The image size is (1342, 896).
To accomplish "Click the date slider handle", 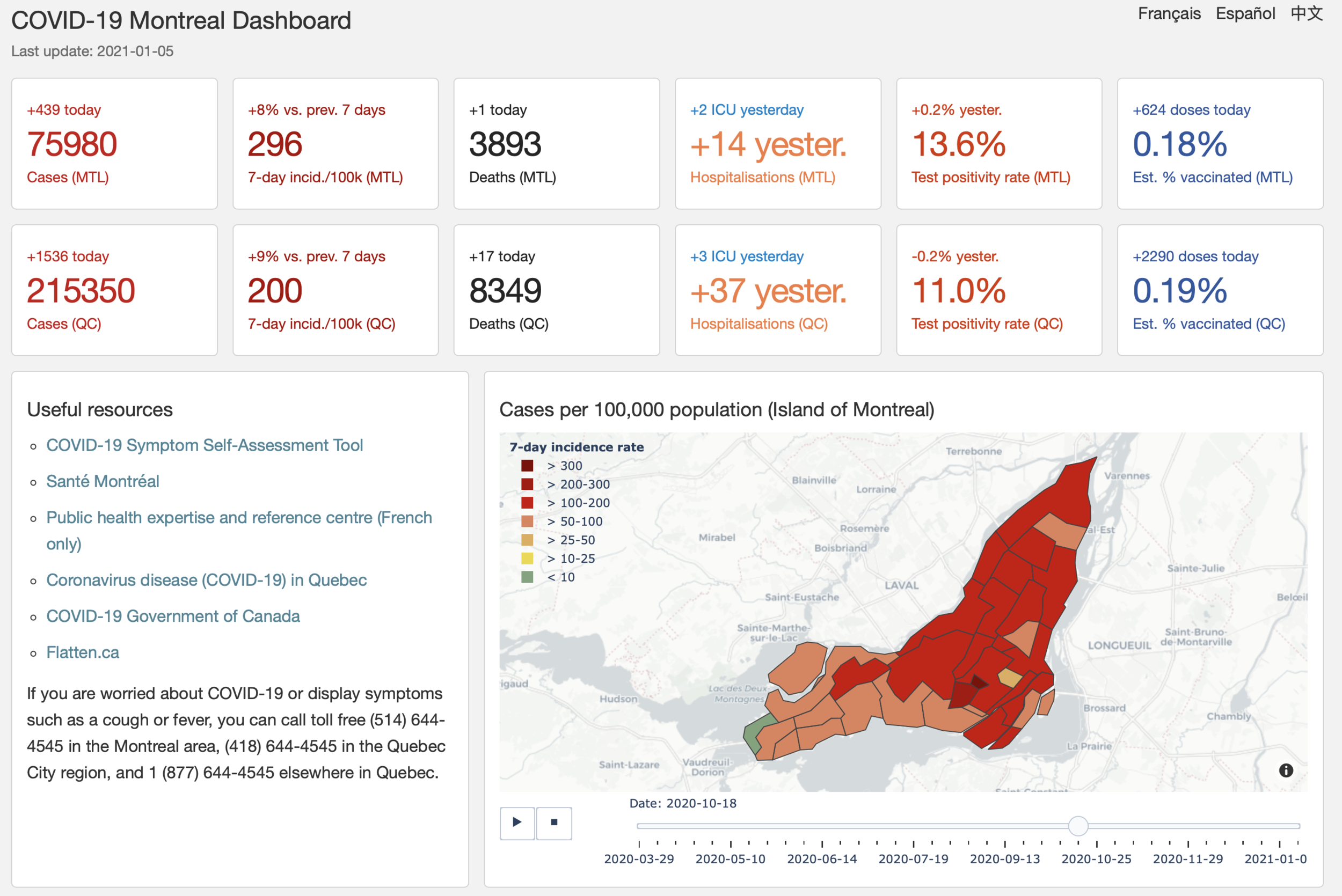I will coord(1078,826).
